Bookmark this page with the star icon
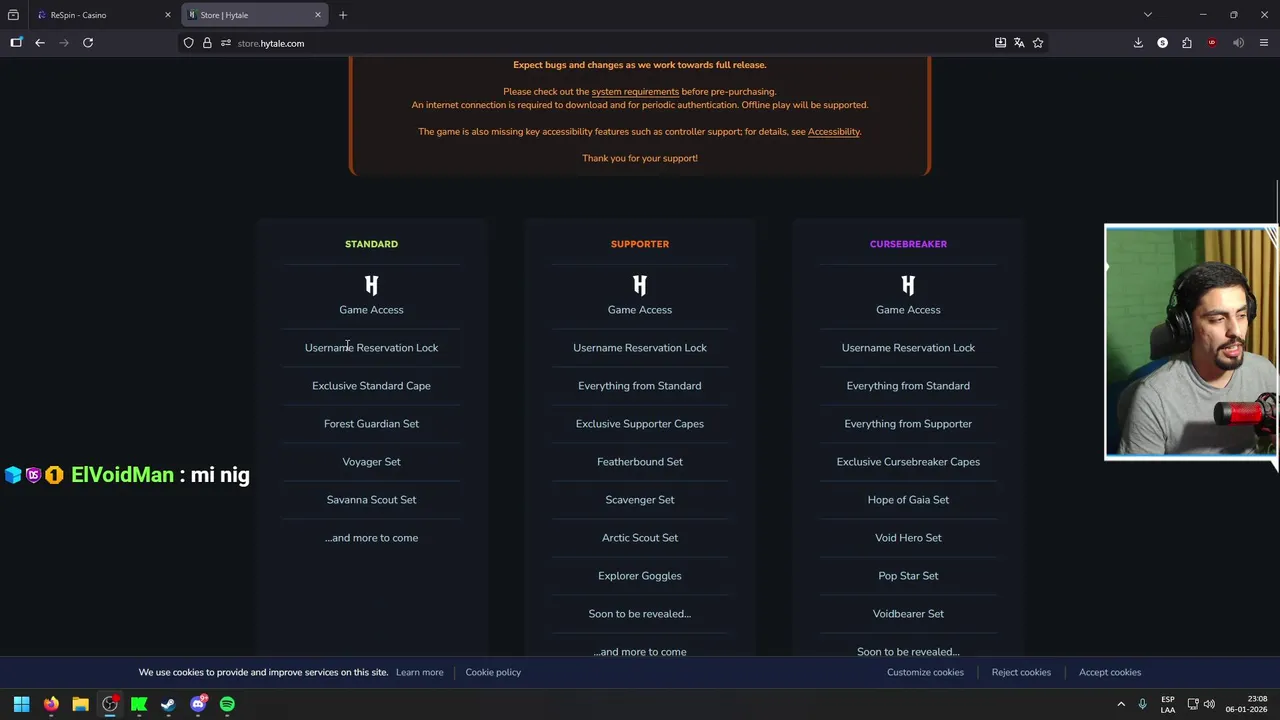 [1038, 43]
